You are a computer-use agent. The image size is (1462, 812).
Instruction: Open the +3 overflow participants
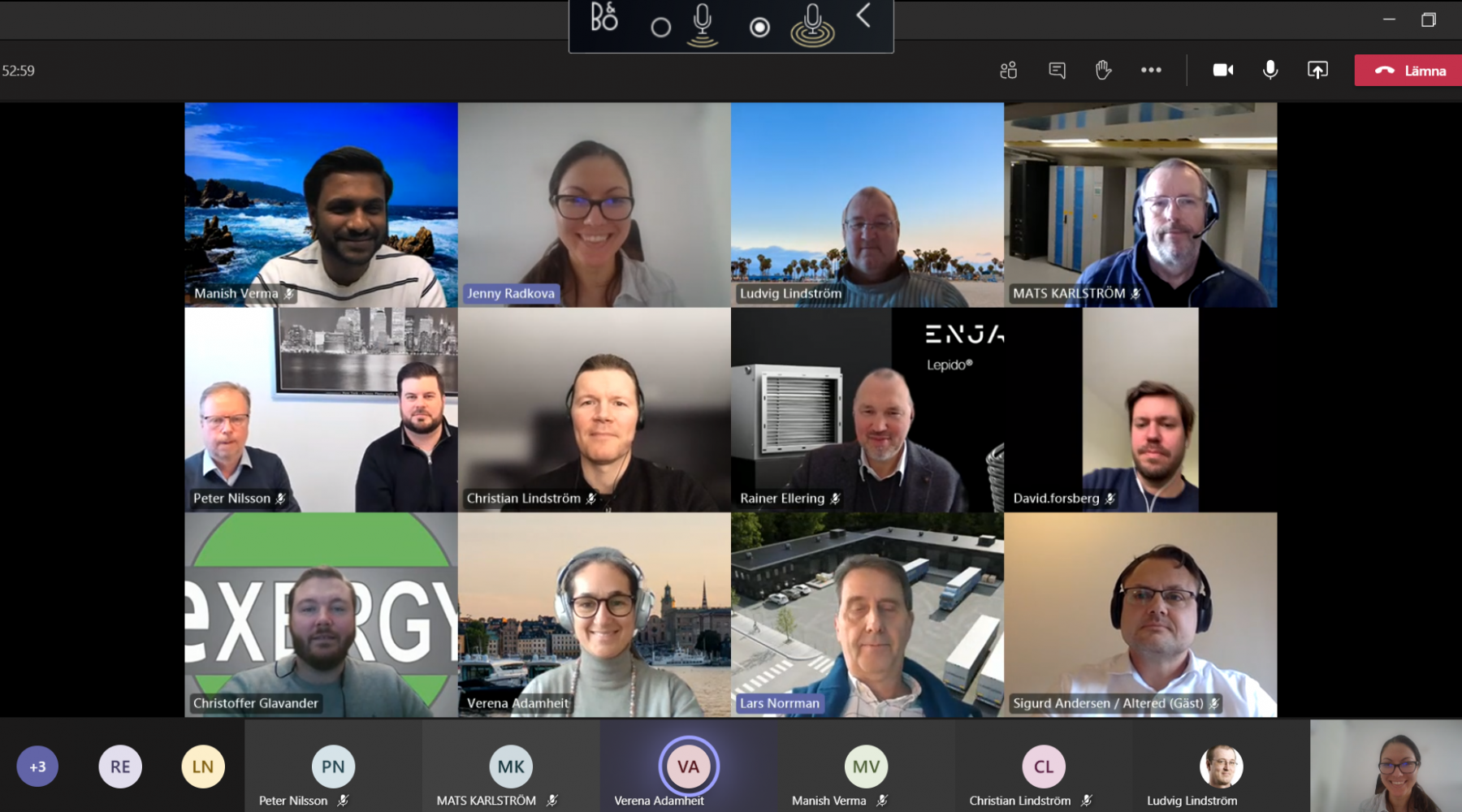point(37,767)
